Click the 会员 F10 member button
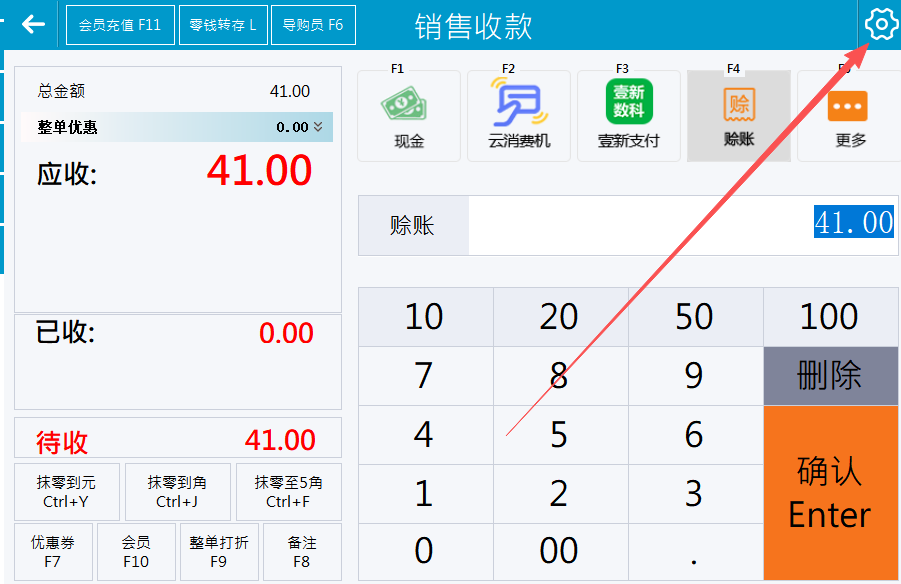Image resolution: width=901 pixels, height=584 pixels. coord(136,552)
